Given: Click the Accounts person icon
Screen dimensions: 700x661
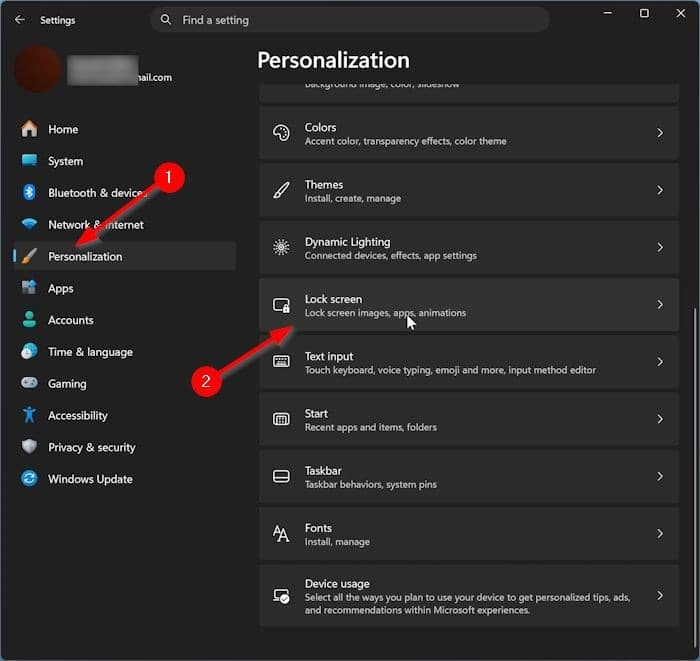Looking at the screenshot, I should [x=29, y=320].
